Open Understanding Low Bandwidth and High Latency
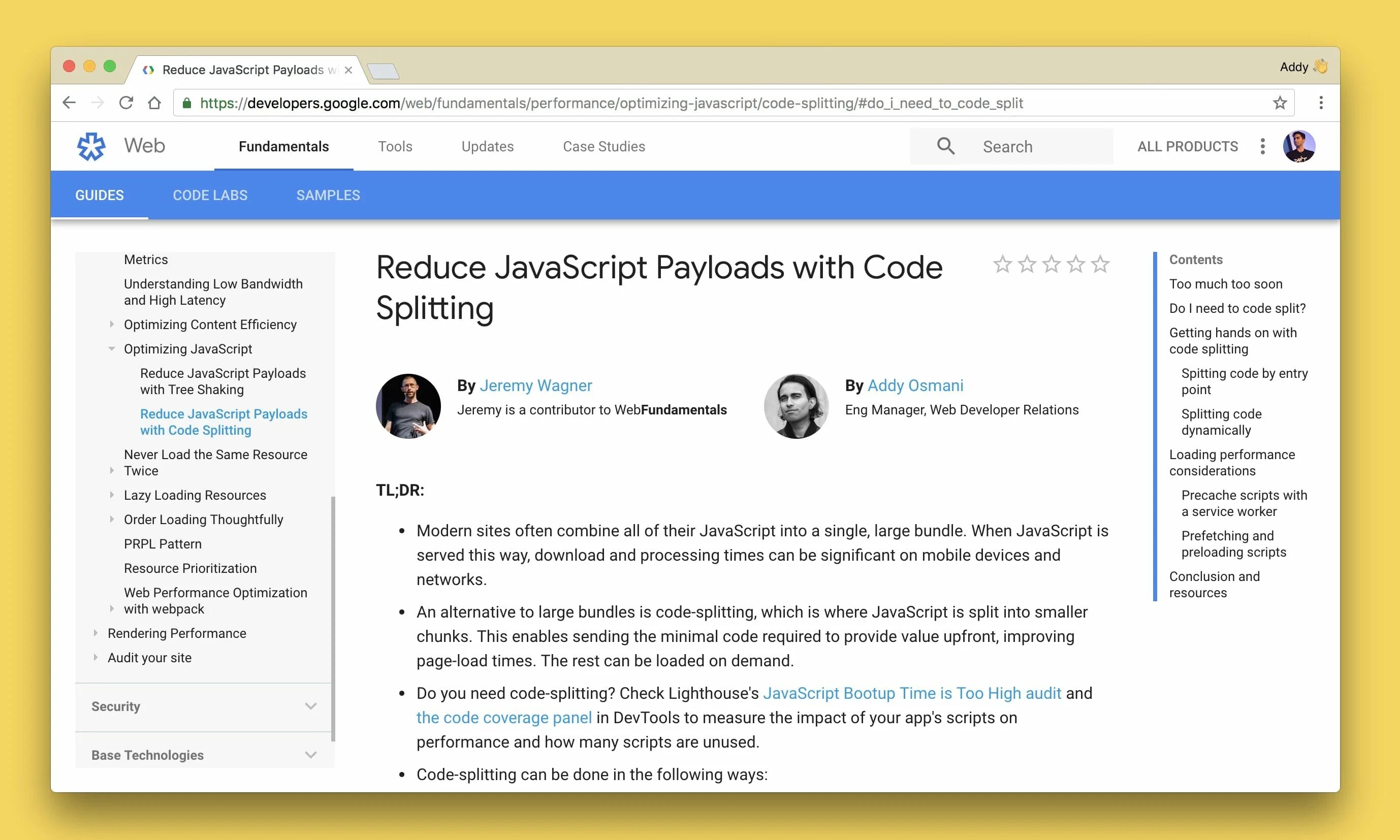This screenshot has height=840, width=1400. (x=213, y=292)
